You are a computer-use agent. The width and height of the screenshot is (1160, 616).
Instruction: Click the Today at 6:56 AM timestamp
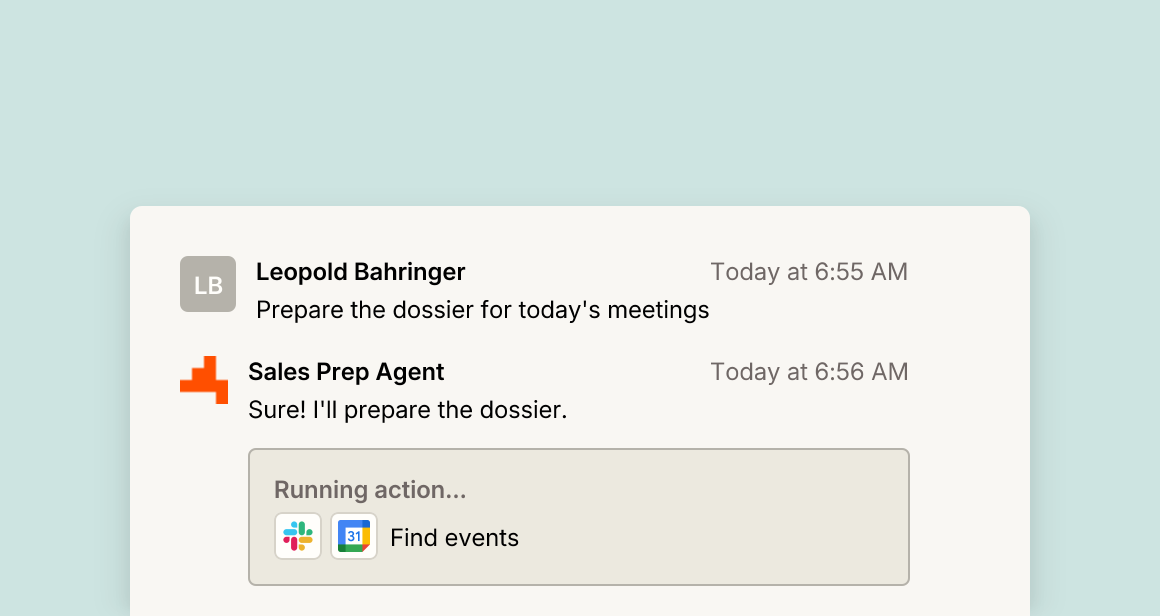[x=809, y=372]
